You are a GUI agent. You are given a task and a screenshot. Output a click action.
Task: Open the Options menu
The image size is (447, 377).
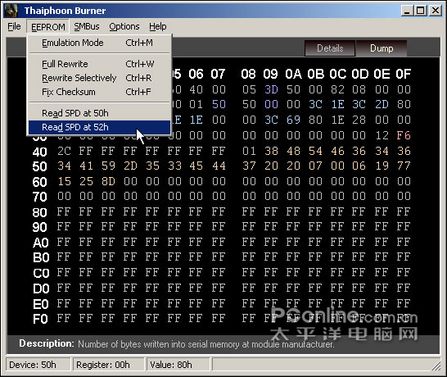coord(124,27)
